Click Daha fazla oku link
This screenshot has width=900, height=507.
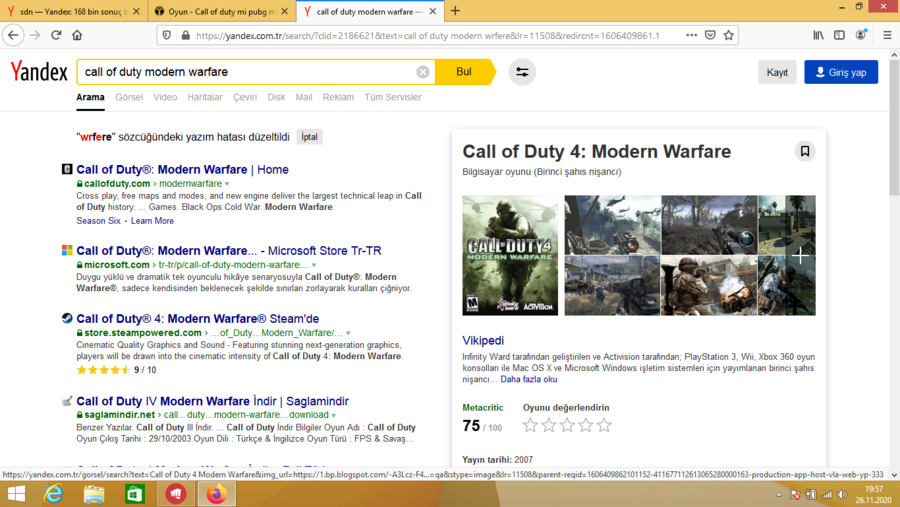[529, 380]
